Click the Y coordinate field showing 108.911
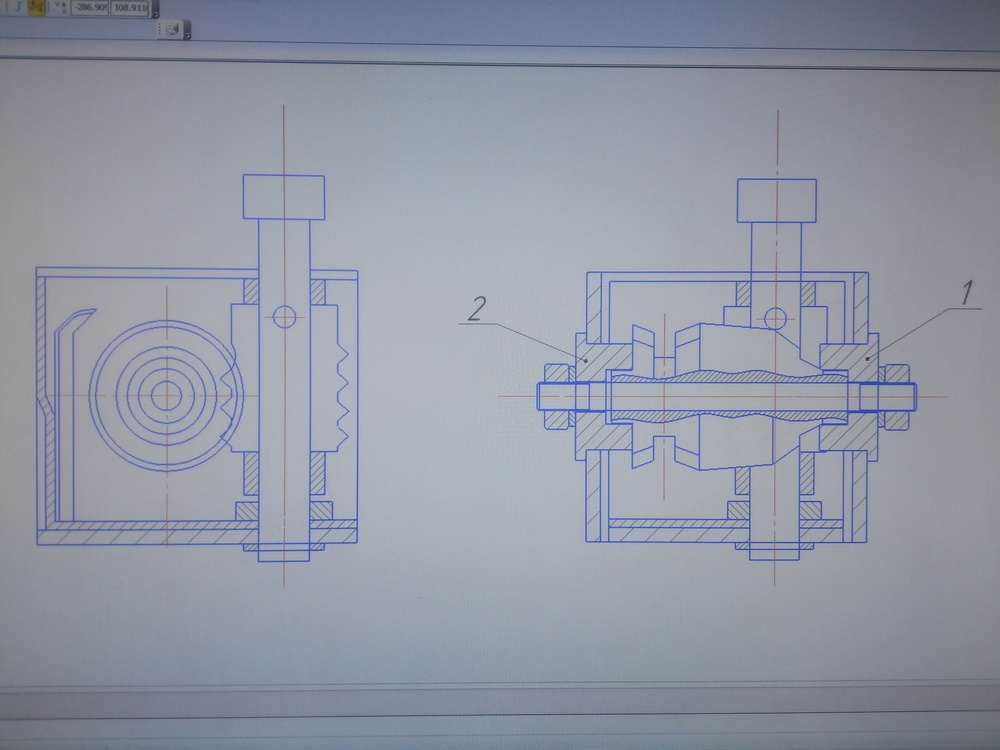 coord(131,6)
